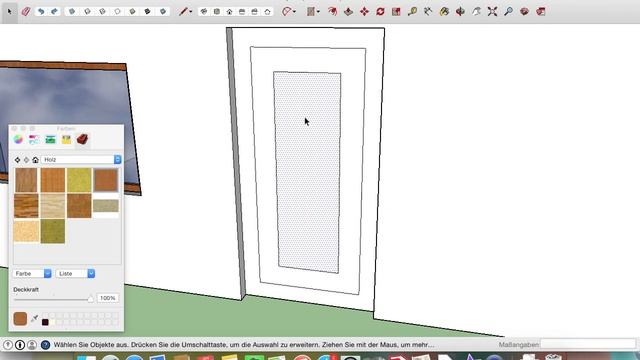The image size is (640, 360).
Task: Click the 100% opacity field
Action: click(108, 298)
